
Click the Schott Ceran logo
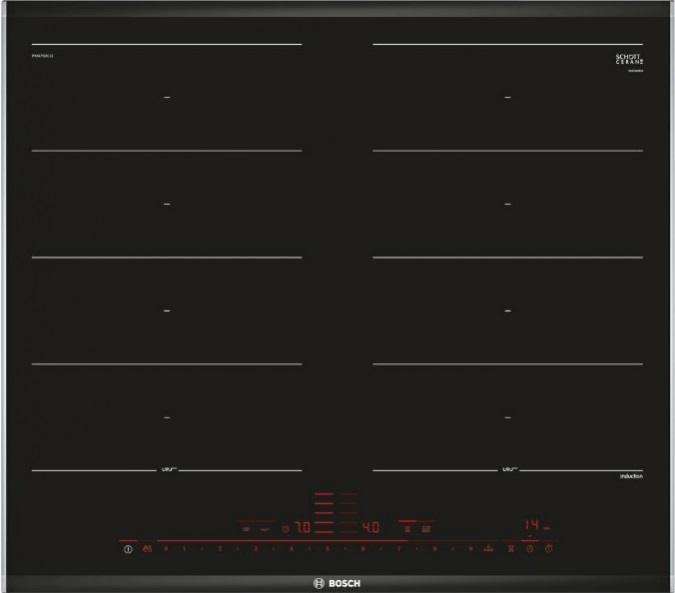pos(627,60)
